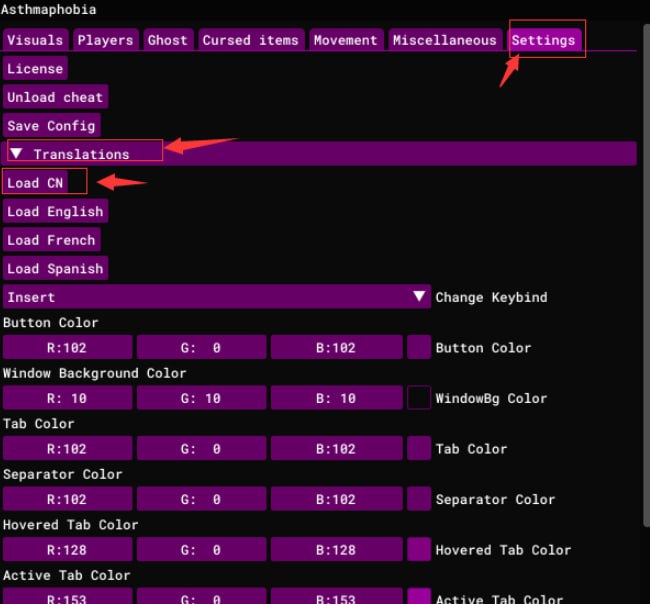Screen dimensions: 650x604
Task: Open the WindowBg Color swatch picker
Action: pyautogui.click(x=419, y=398)
